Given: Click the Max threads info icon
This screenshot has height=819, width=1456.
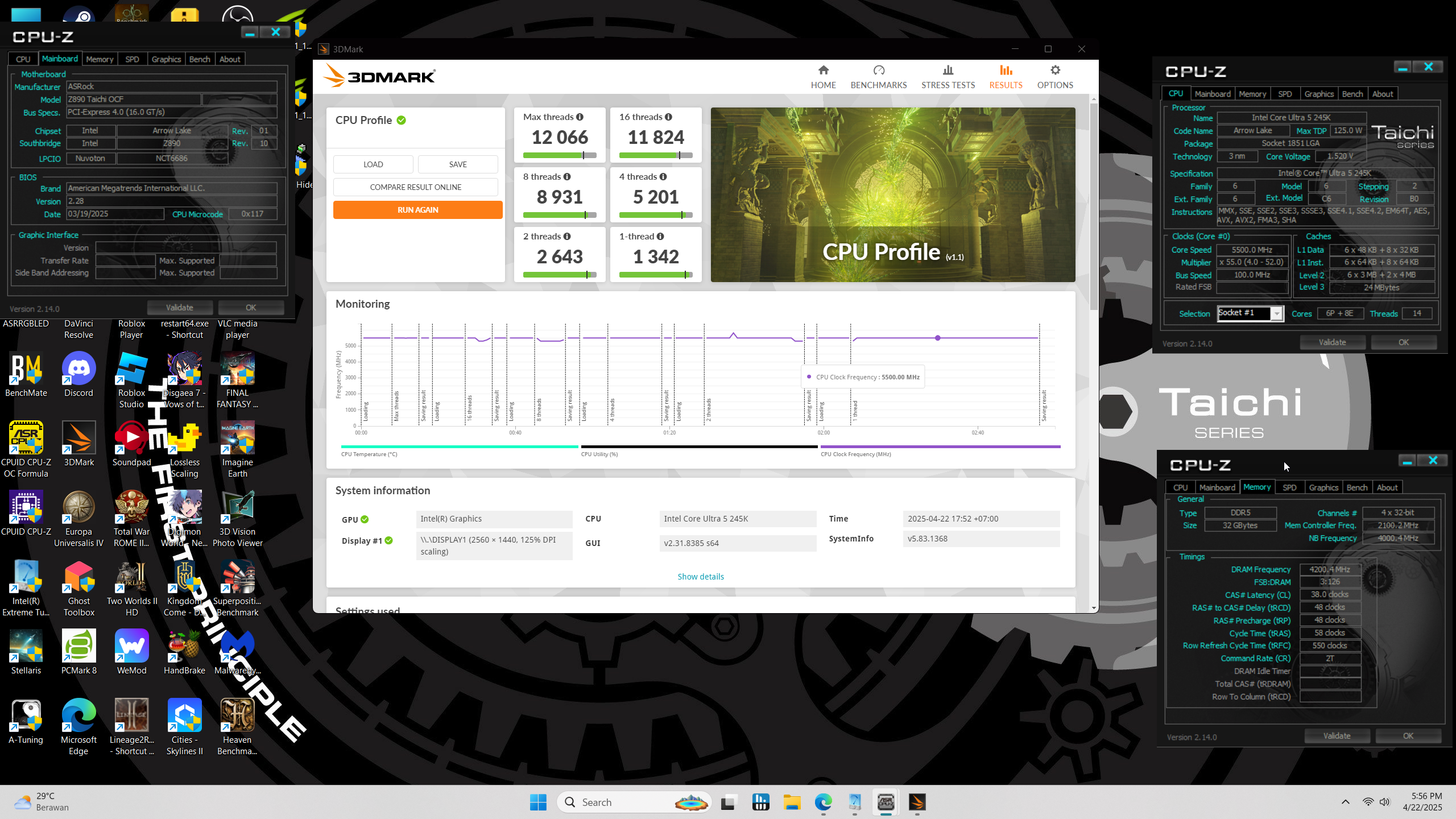Looking at the screenshot, I should (x=580, y=117).
